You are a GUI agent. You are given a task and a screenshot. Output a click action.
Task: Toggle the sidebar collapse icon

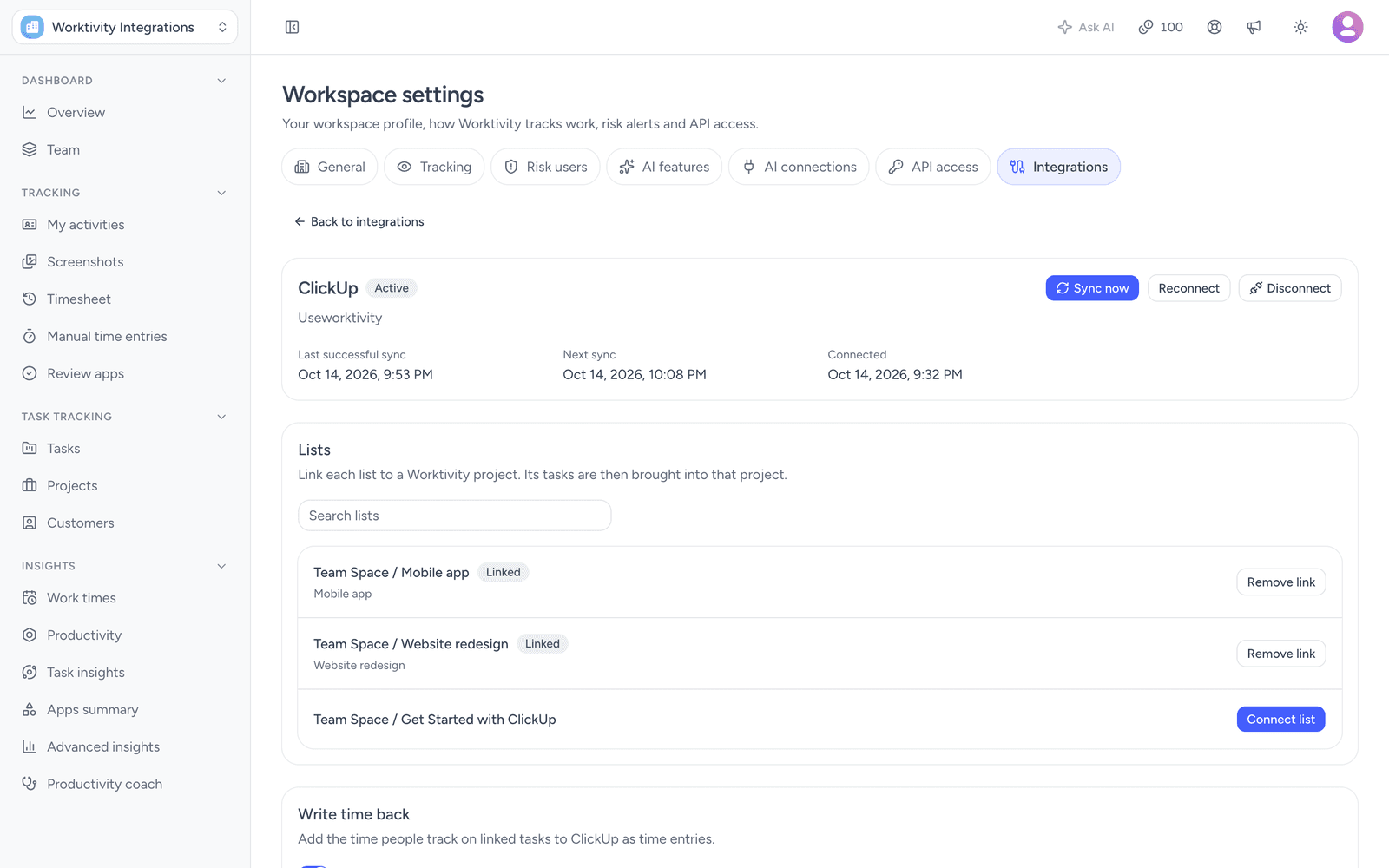pyautogui.click(x=292, y=27)
